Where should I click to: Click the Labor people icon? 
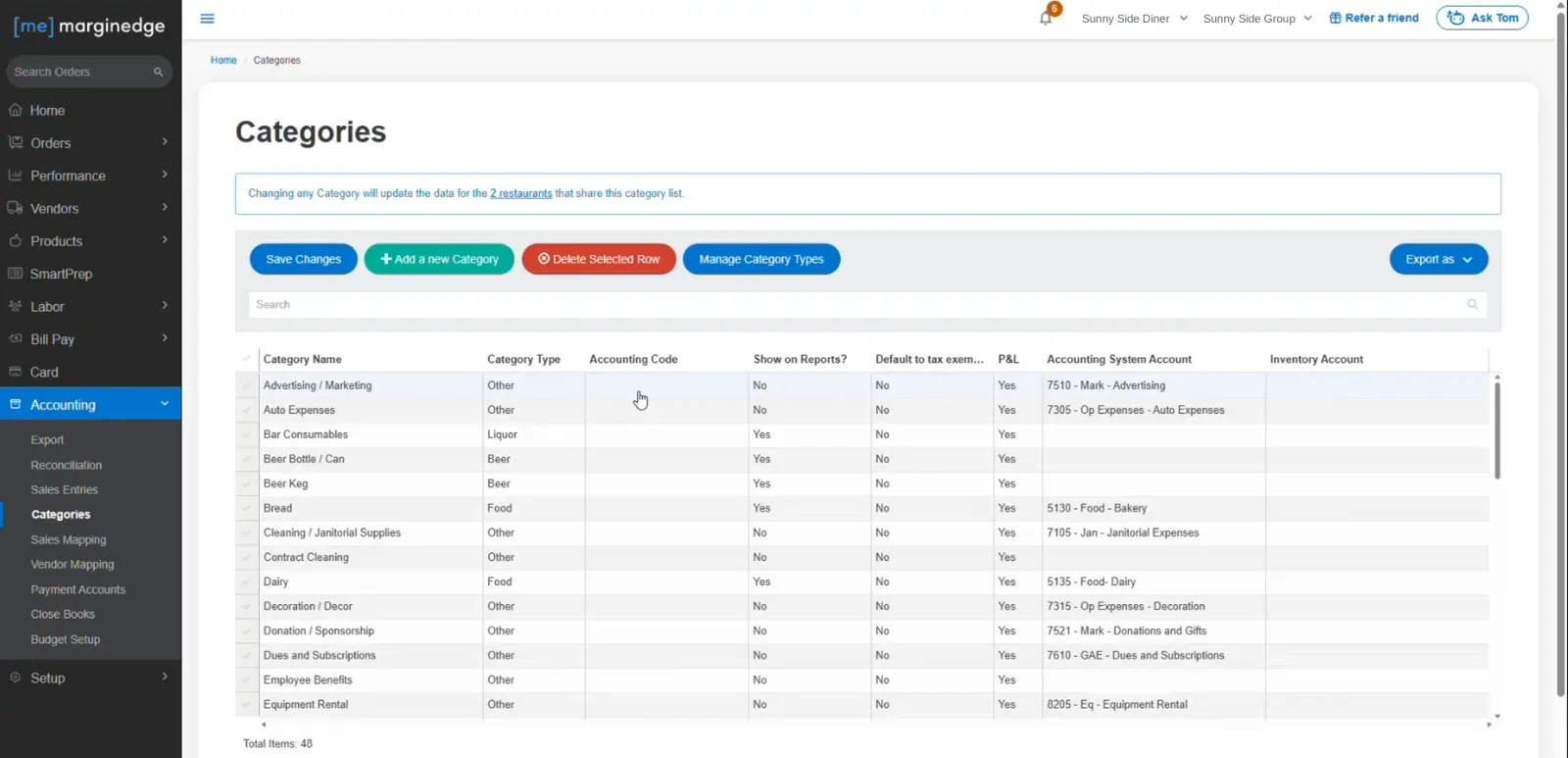click(x=15, y=306)
